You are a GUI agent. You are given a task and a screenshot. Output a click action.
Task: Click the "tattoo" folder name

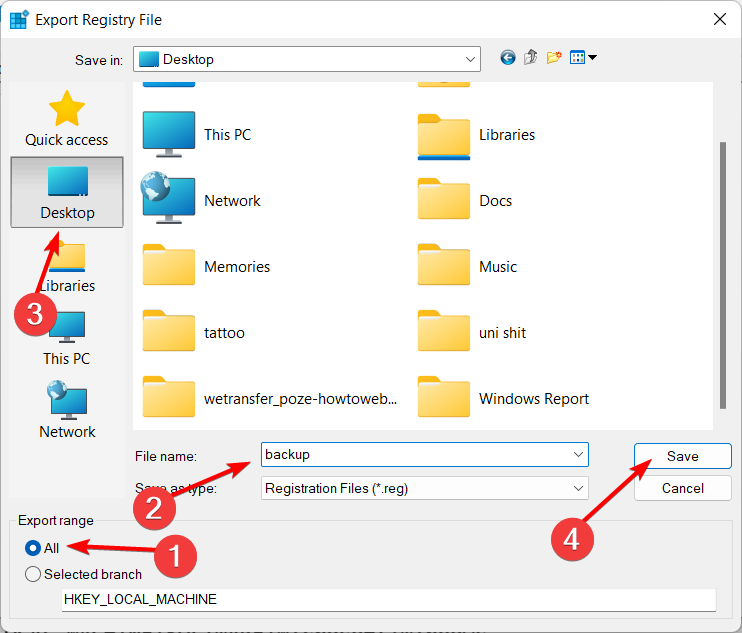tap(224, 333)
